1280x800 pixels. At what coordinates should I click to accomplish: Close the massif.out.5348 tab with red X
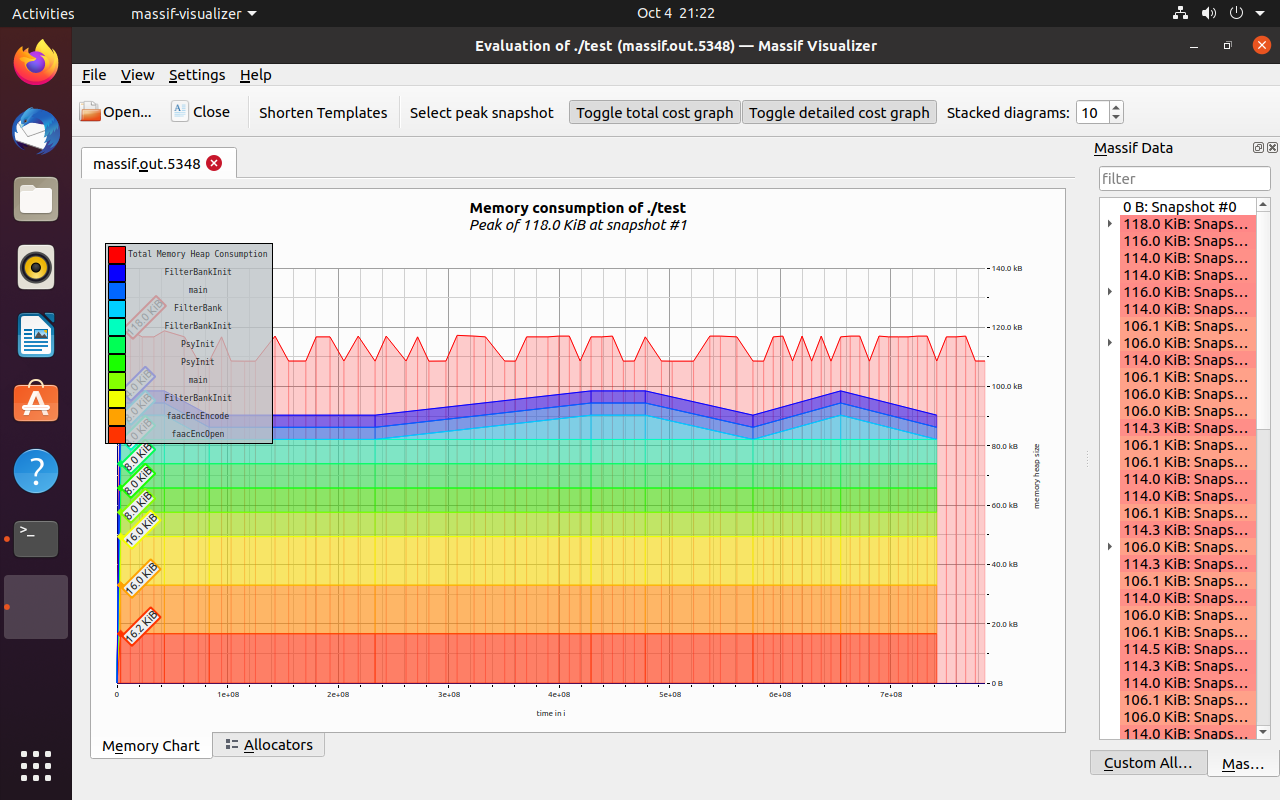tap(214, 163)
